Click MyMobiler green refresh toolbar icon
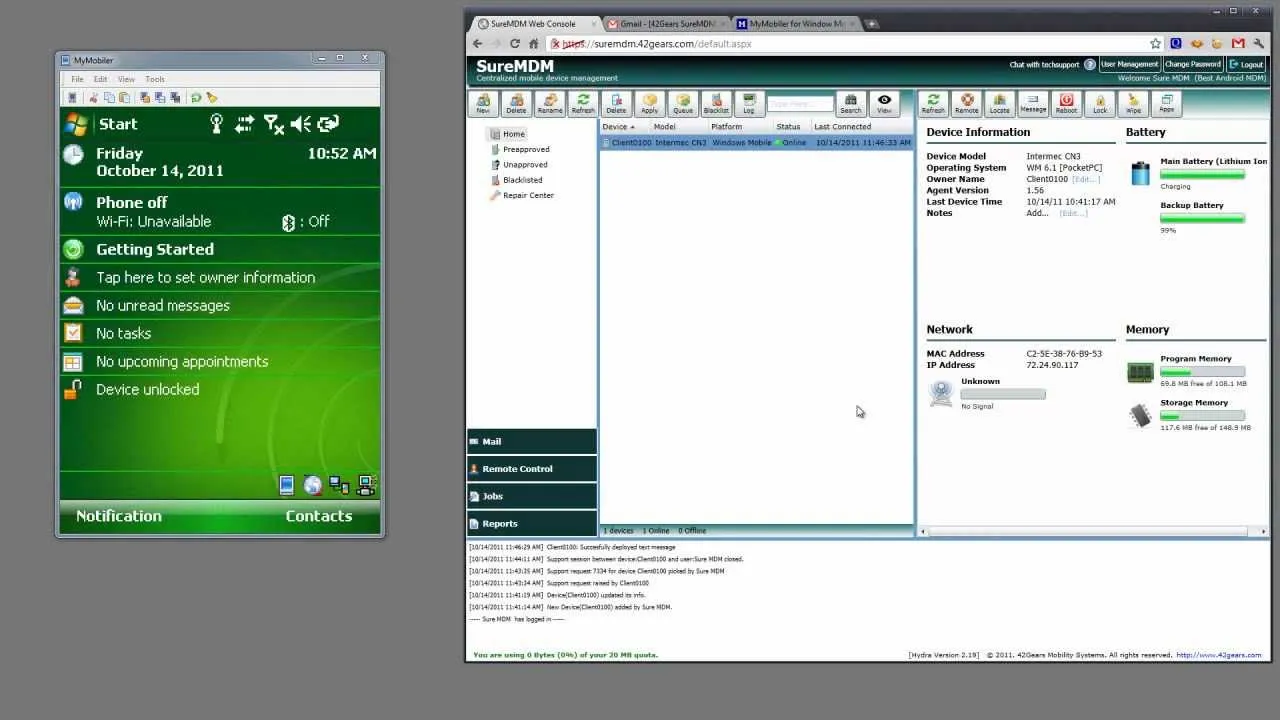The height and width of the screenshot is (720, 1280). (196, 97)
